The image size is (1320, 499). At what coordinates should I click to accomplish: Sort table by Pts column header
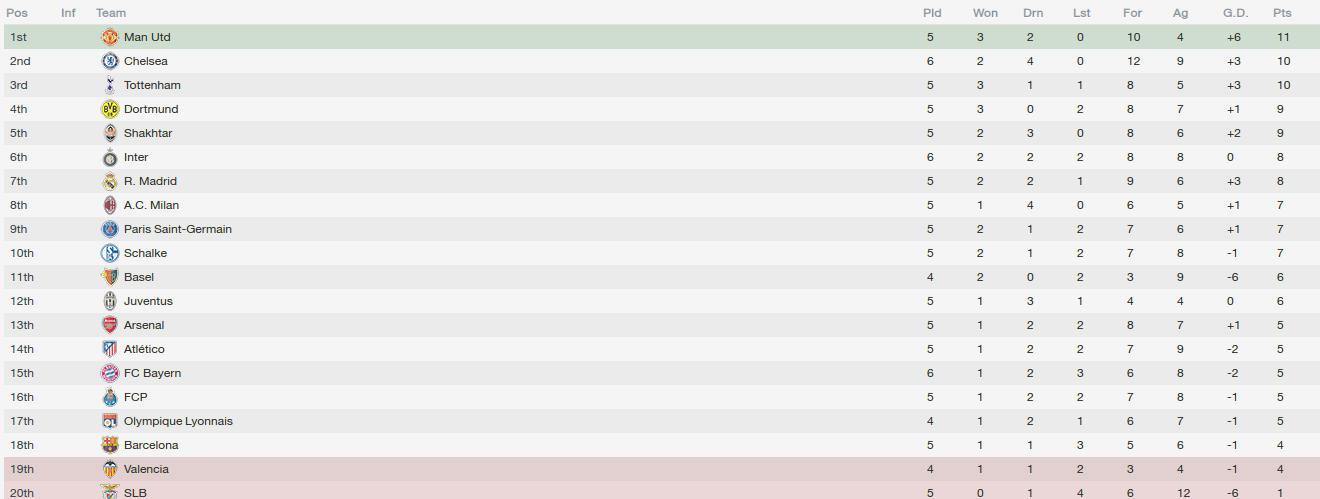click(x=1282, y=13)
